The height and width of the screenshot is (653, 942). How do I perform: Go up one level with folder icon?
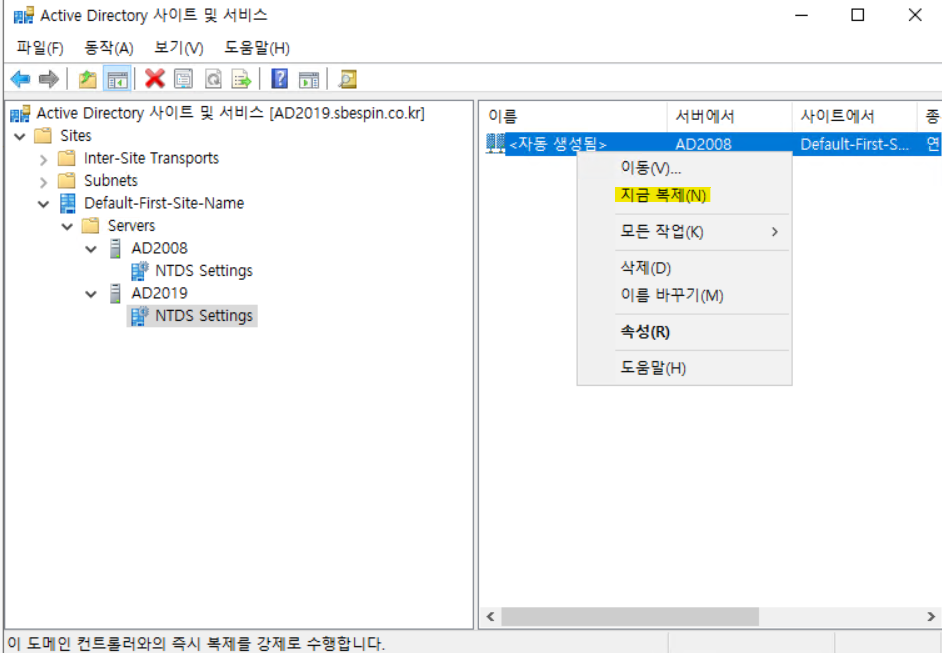click(88, 79)
